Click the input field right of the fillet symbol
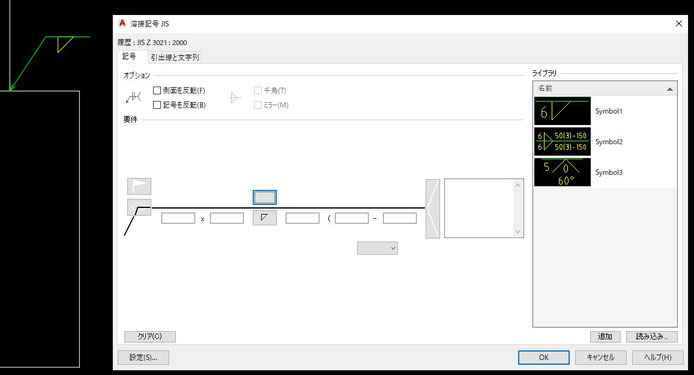This screenshot has height=375, width=694. tap(302, 218)
